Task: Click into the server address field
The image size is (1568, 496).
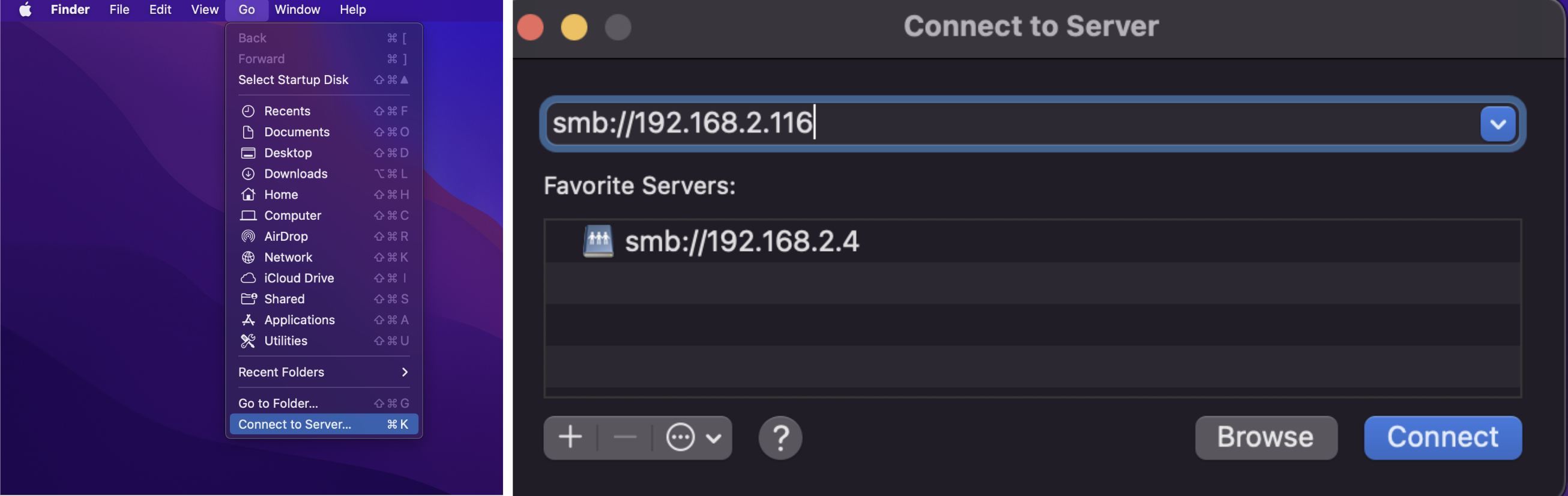Action: click(1010, 124)
